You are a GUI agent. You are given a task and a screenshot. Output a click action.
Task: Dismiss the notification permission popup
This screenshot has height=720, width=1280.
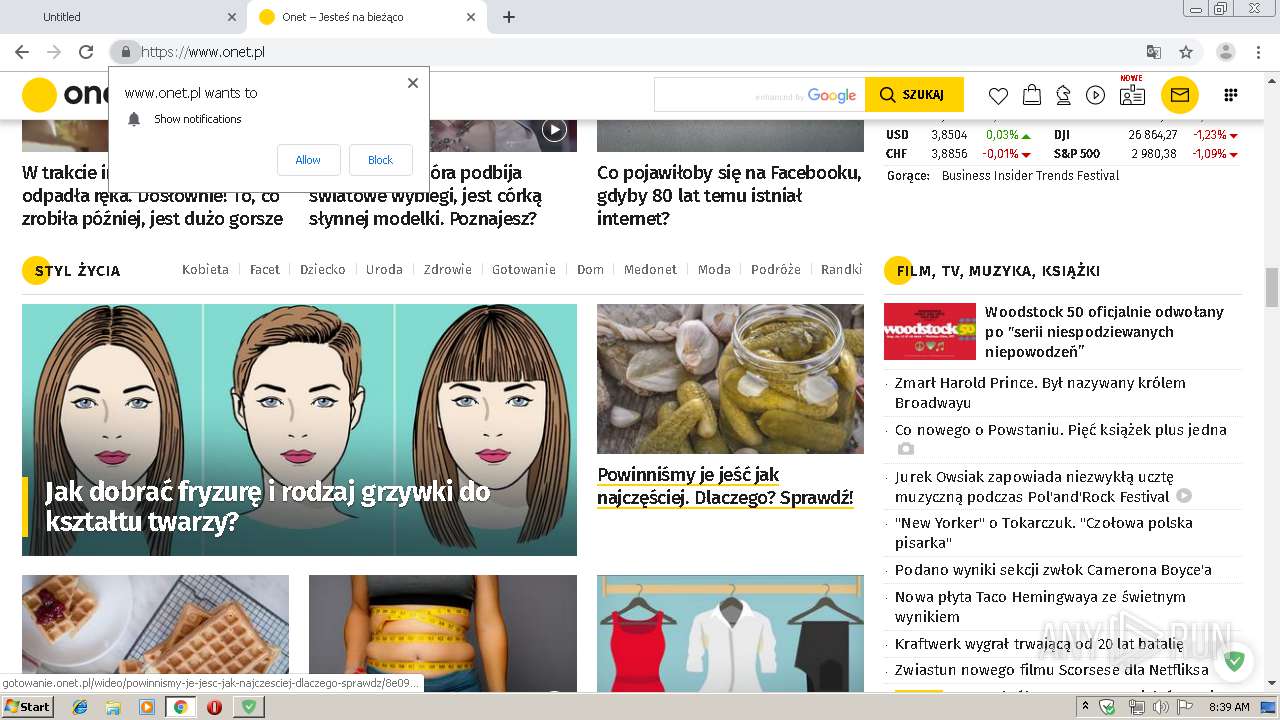point(413,83)
